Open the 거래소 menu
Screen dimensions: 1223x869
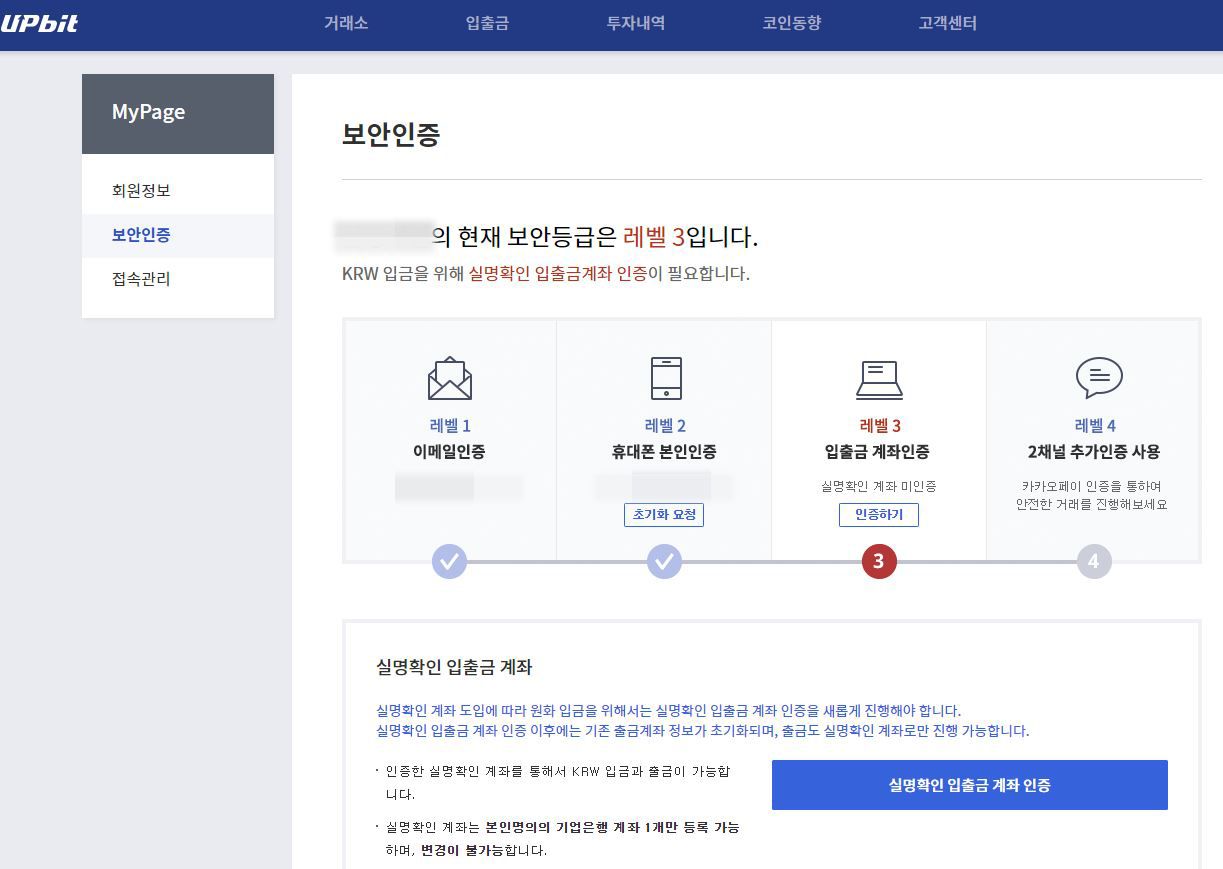pyautogui.click(x=345, y=23)
